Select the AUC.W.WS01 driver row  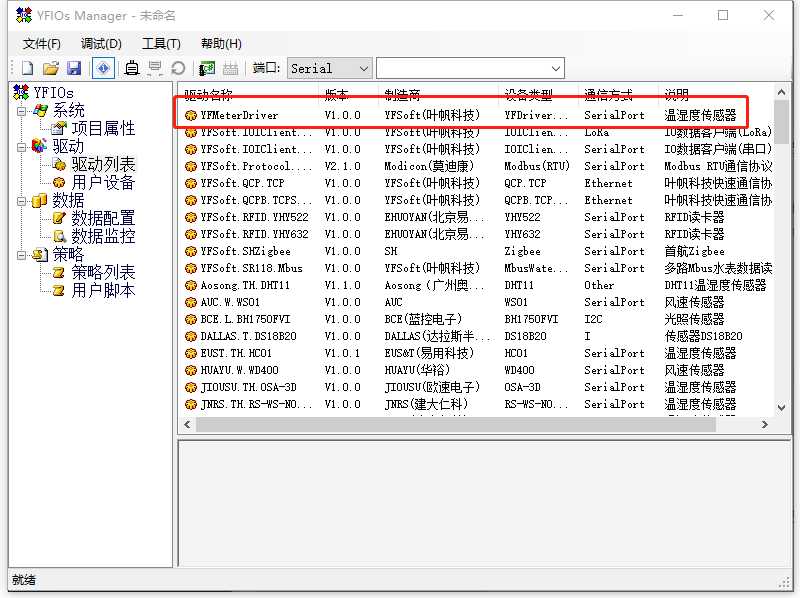478,302
